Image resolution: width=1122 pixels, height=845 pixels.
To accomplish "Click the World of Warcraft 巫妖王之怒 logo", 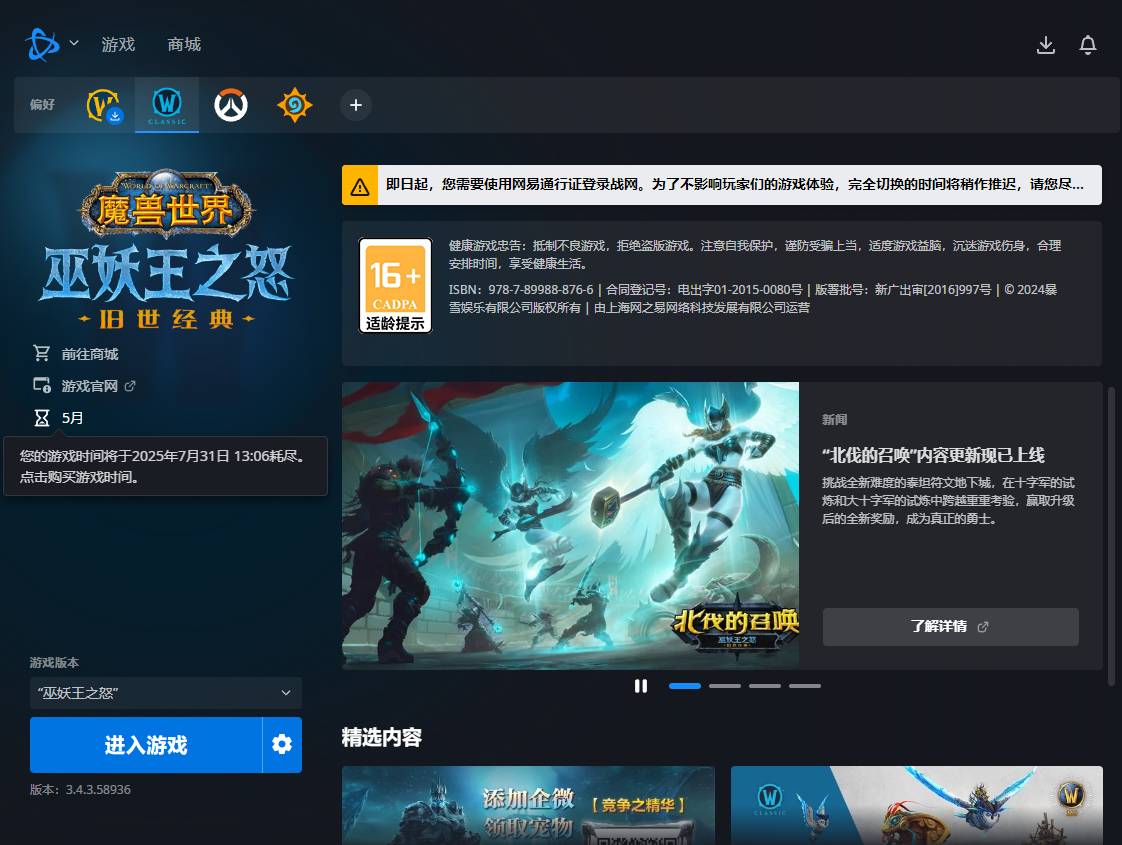I will [x=166, y=250].
